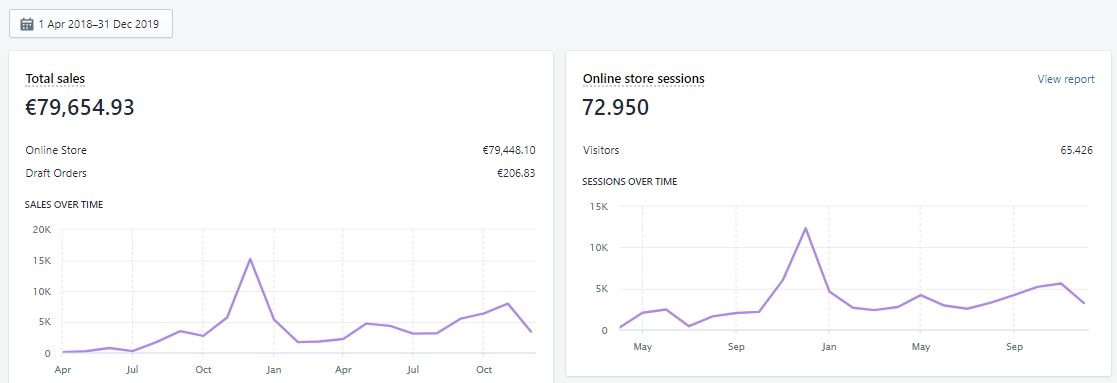Click the Total sales heading
Image resolution: width=1117 pixels, height=383 pixels.
56,79
